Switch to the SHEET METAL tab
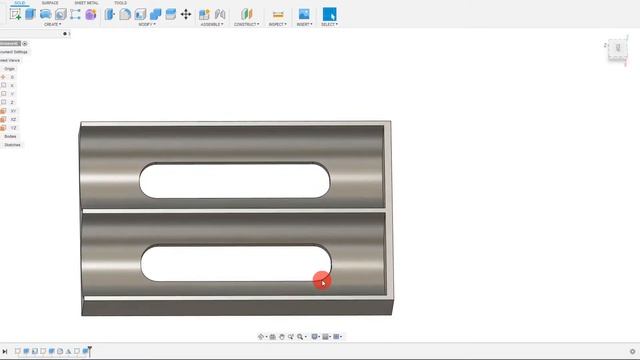 pyautogui.click(x=86, y=3)
